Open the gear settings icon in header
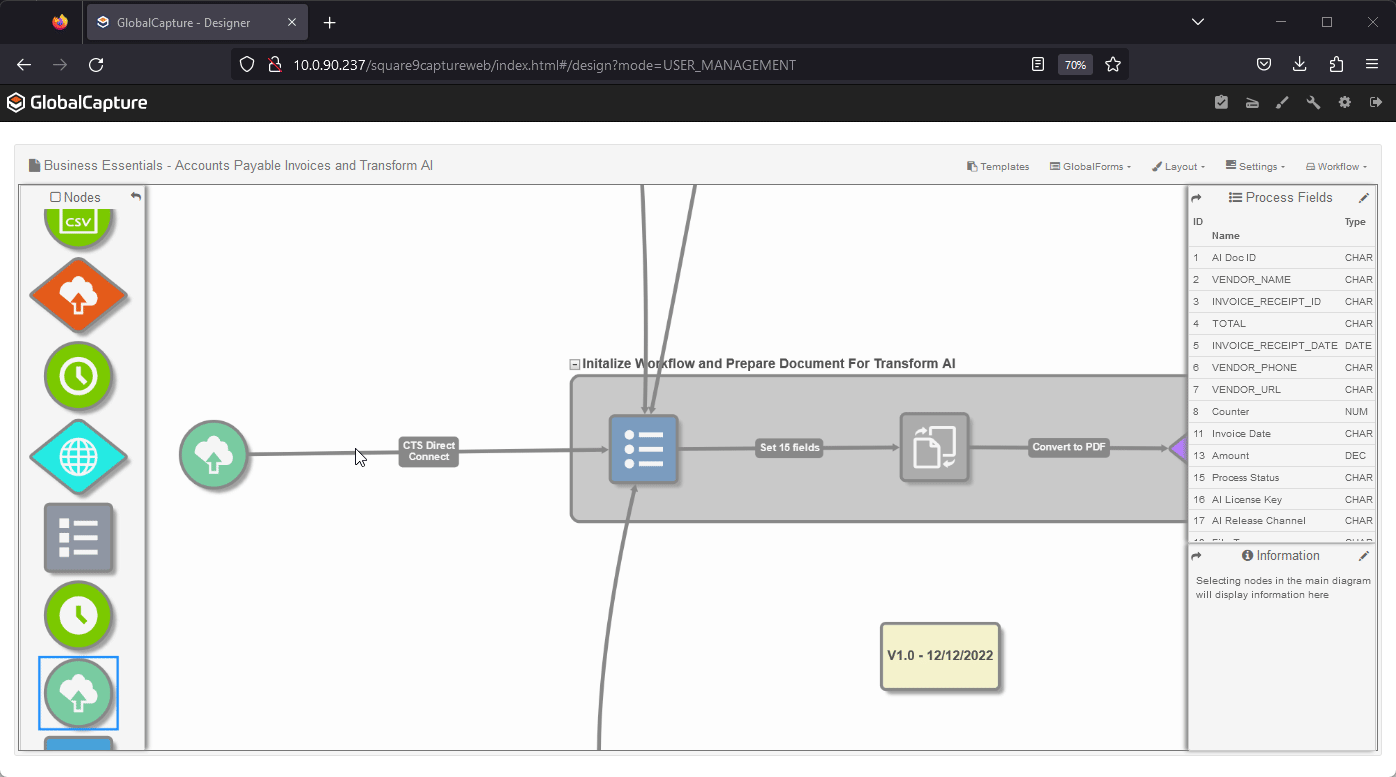1396x777 pixels. coord(1344,102)
